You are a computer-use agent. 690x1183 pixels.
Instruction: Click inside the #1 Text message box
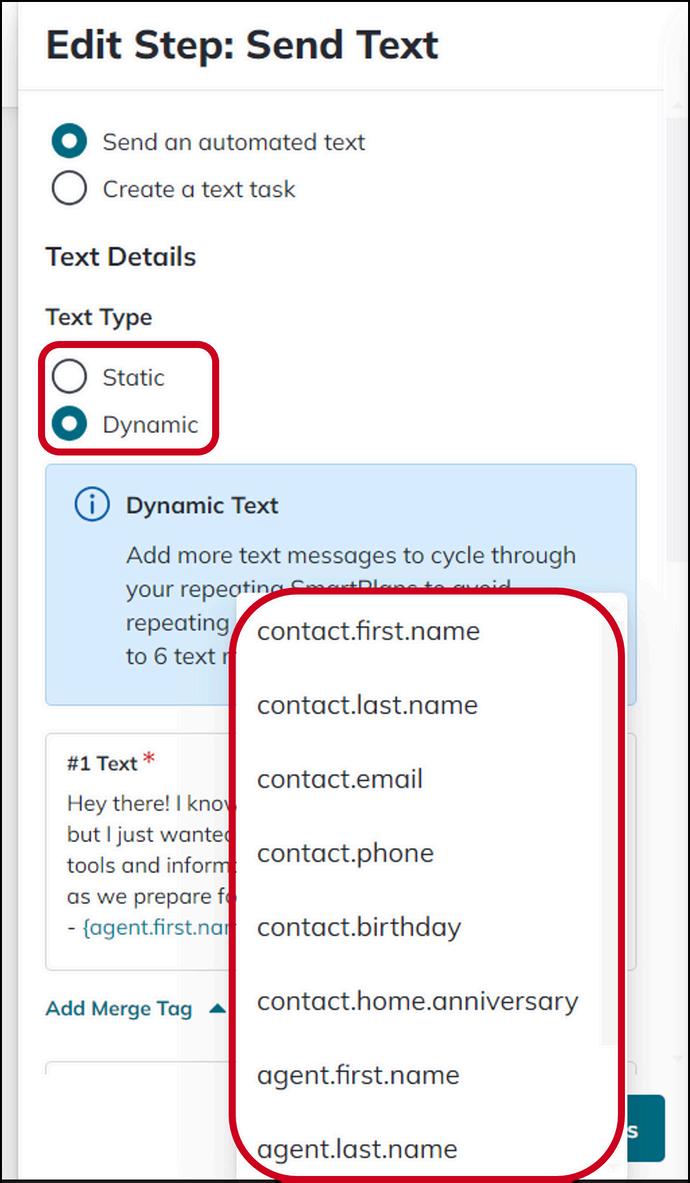pos(141,851)
